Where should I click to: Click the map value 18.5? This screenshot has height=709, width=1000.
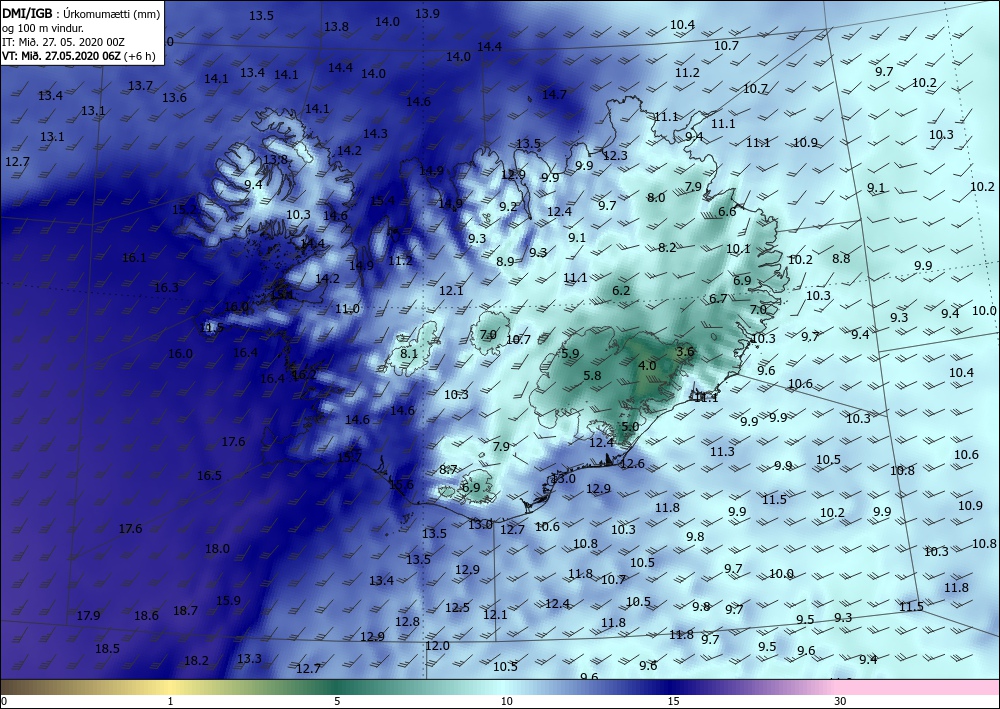pyautogui.click(x=108, y=648)
